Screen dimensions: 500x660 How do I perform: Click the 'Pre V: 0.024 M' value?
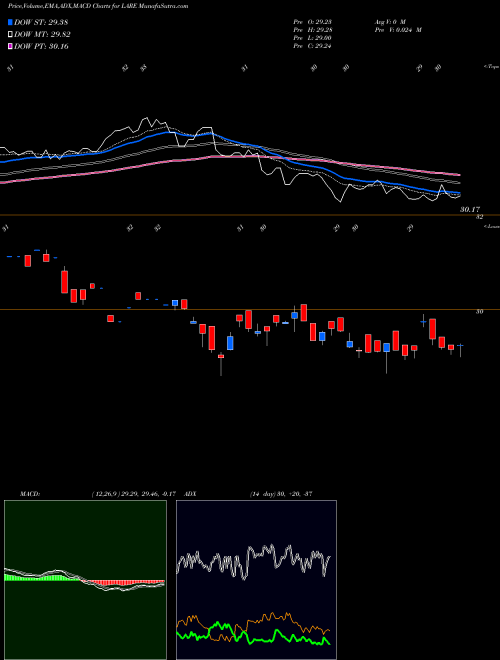[x=398, y=30]
